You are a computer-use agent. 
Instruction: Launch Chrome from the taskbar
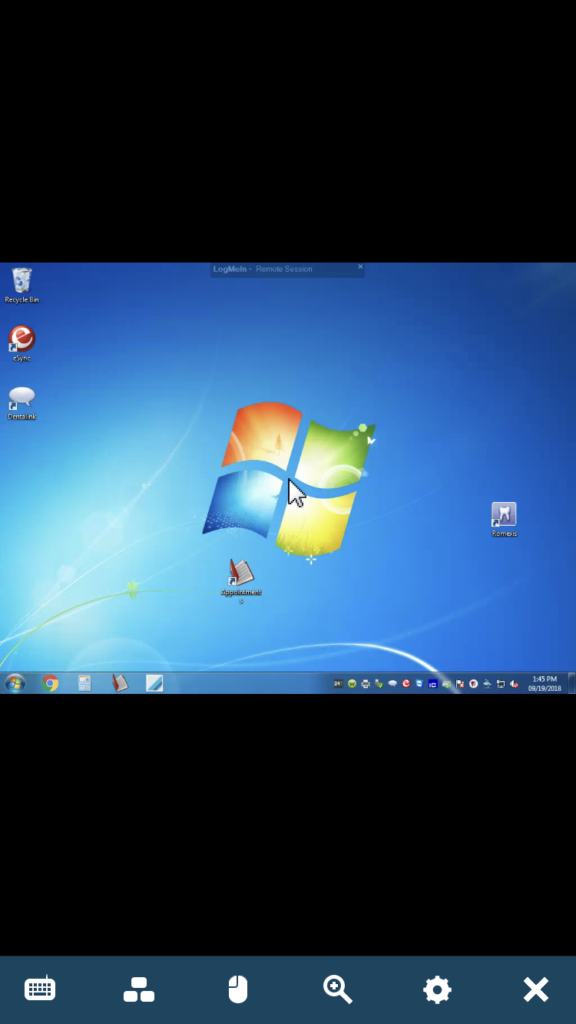[50, 683]
